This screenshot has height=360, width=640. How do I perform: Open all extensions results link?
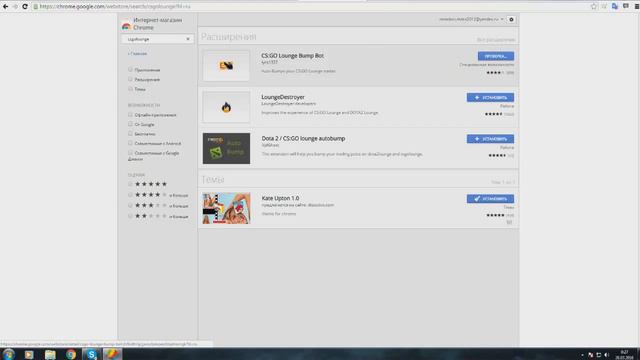[x=496, y=40]
